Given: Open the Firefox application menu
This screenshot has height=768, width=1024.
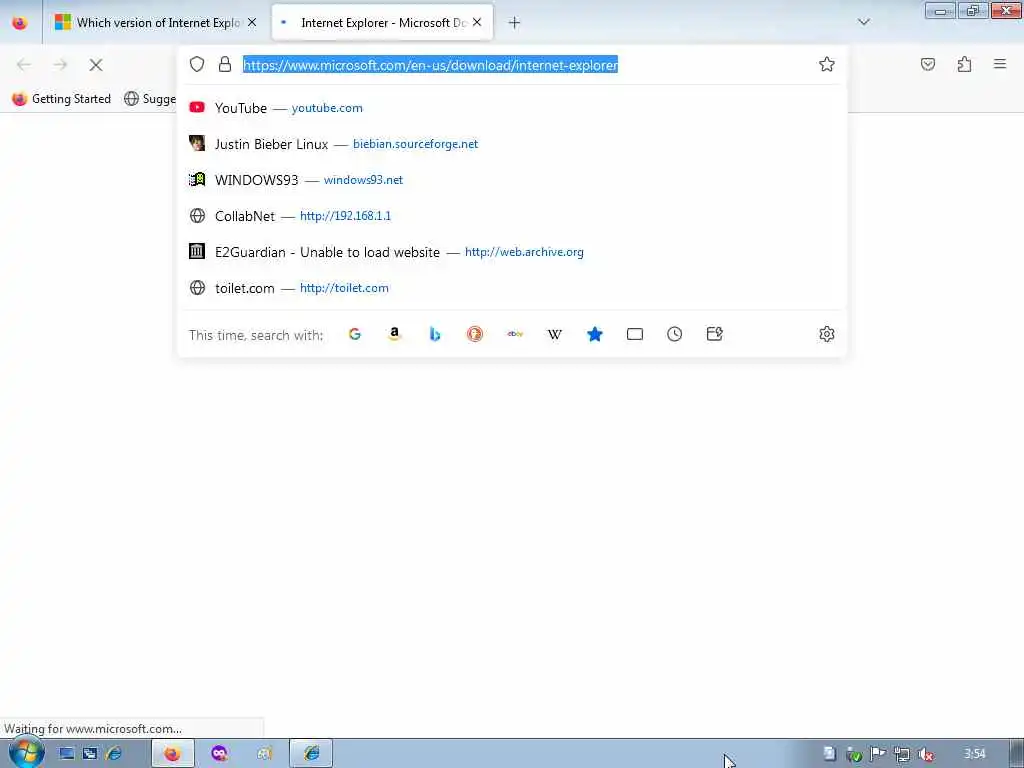Looking at the screenshot, I should [1000, 64].
